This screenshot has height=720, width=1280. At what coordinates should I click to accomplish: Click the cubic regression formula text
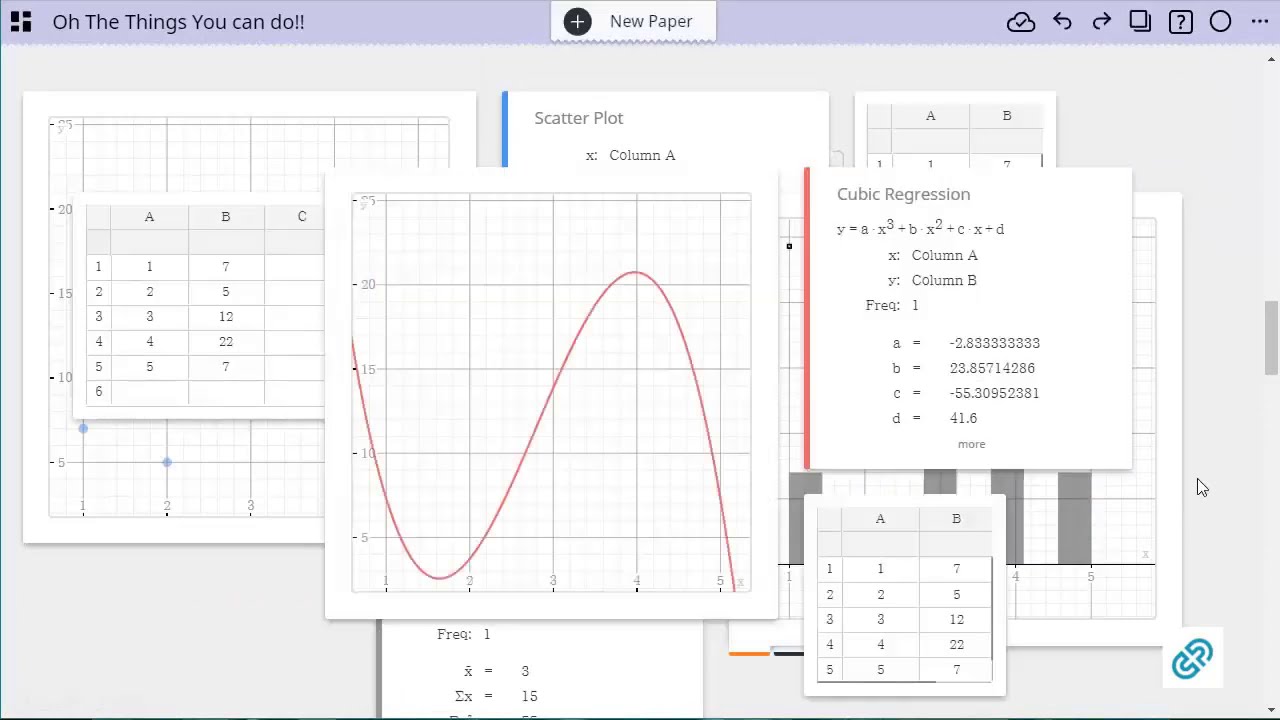coord(920,228)
